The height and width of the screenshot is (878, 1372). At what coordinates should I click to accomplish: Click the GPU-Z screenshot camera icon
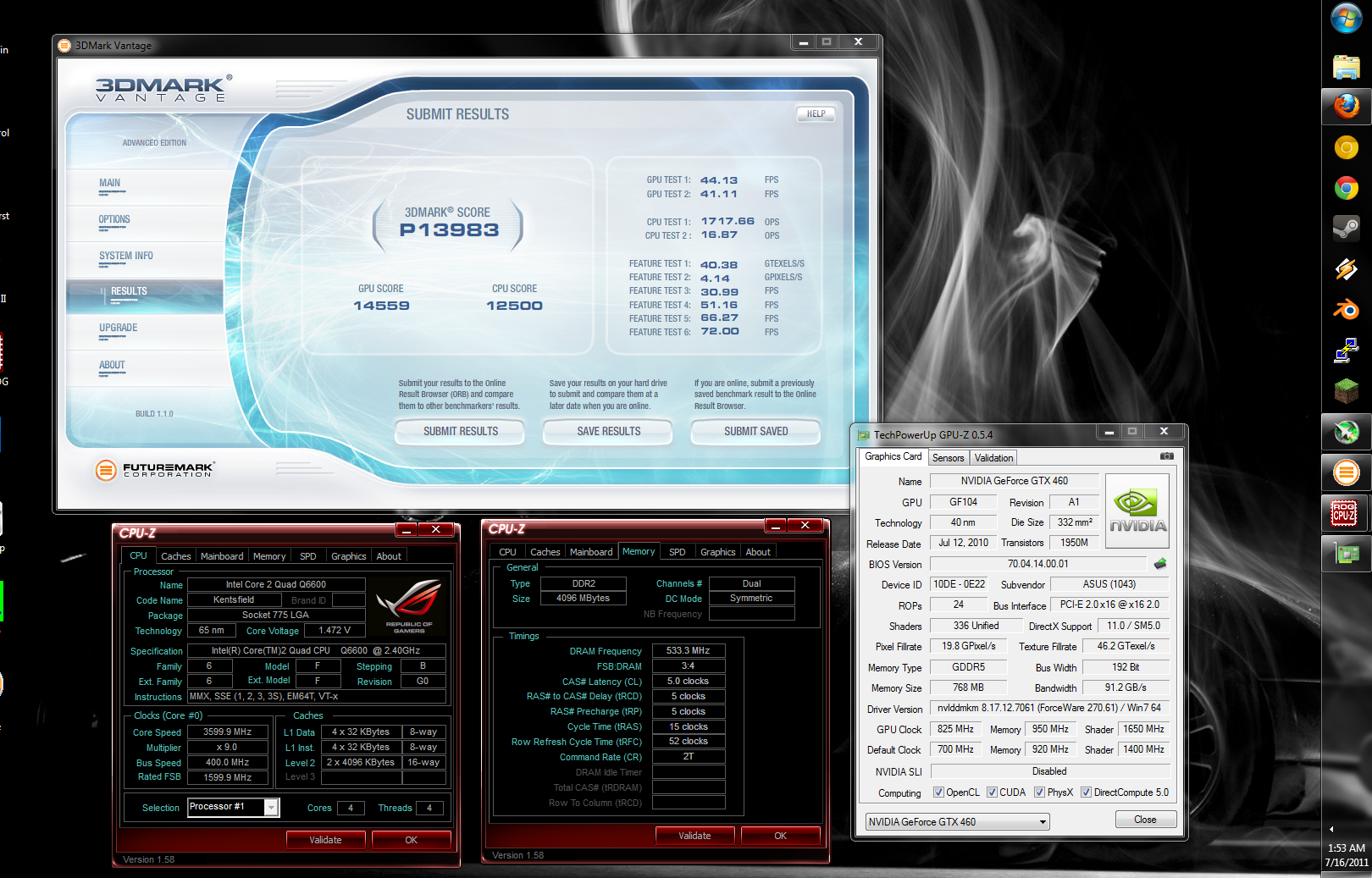[x=1167, y=456]
